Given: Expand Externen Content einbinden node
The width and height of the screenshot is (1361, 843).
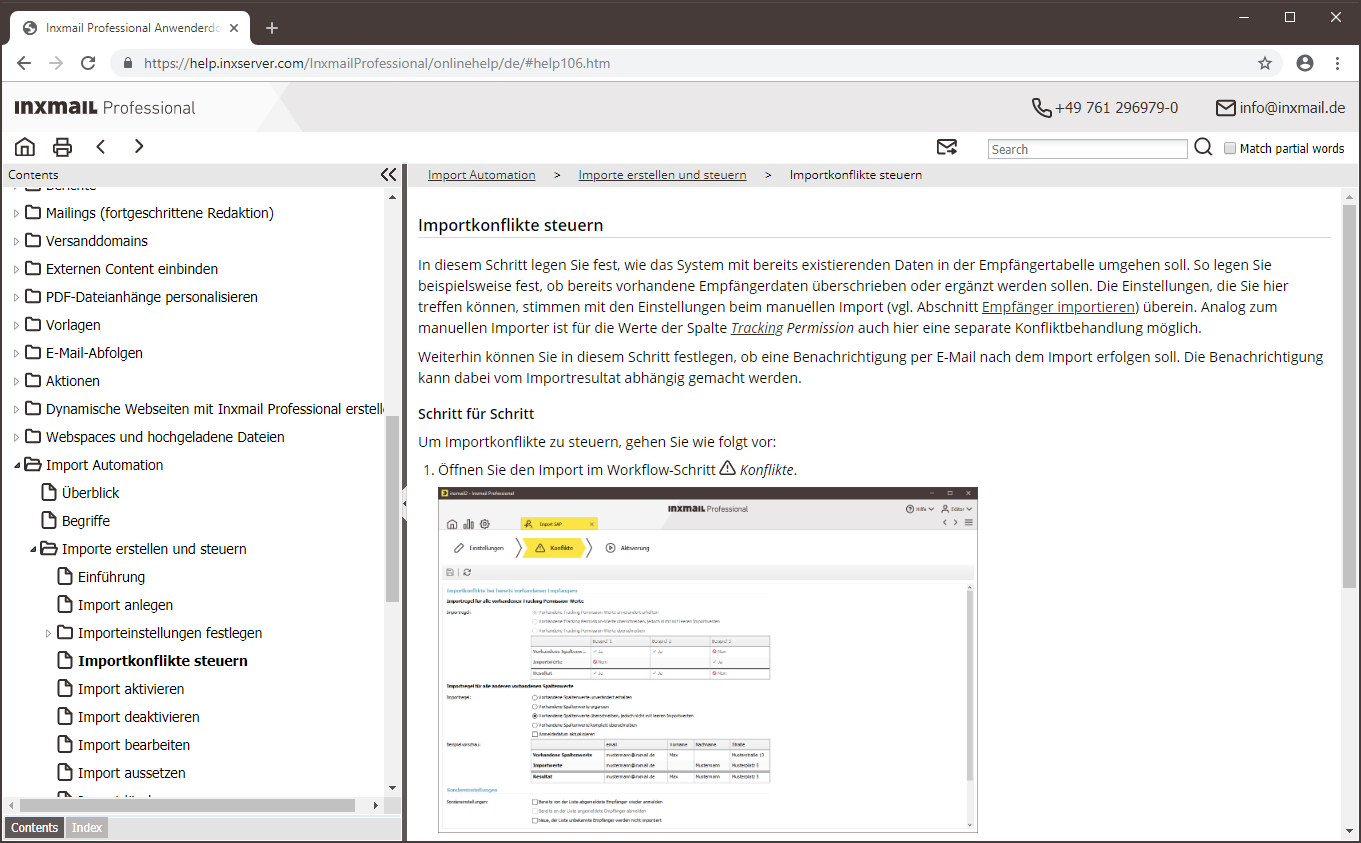Looking at the screenshot, I should point(16,269).
